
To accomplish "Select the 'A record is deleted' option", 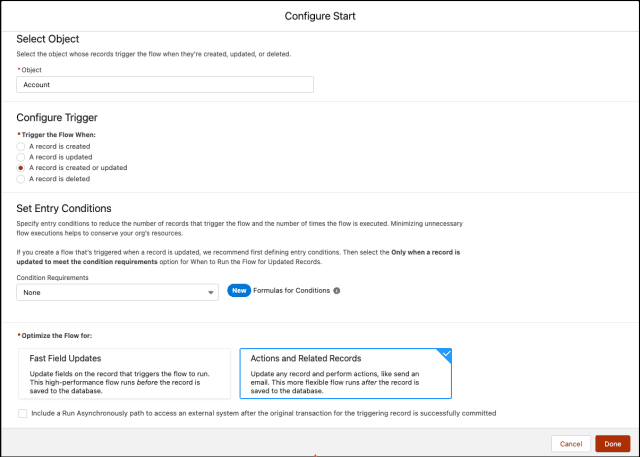I will (x=20, y=179).
